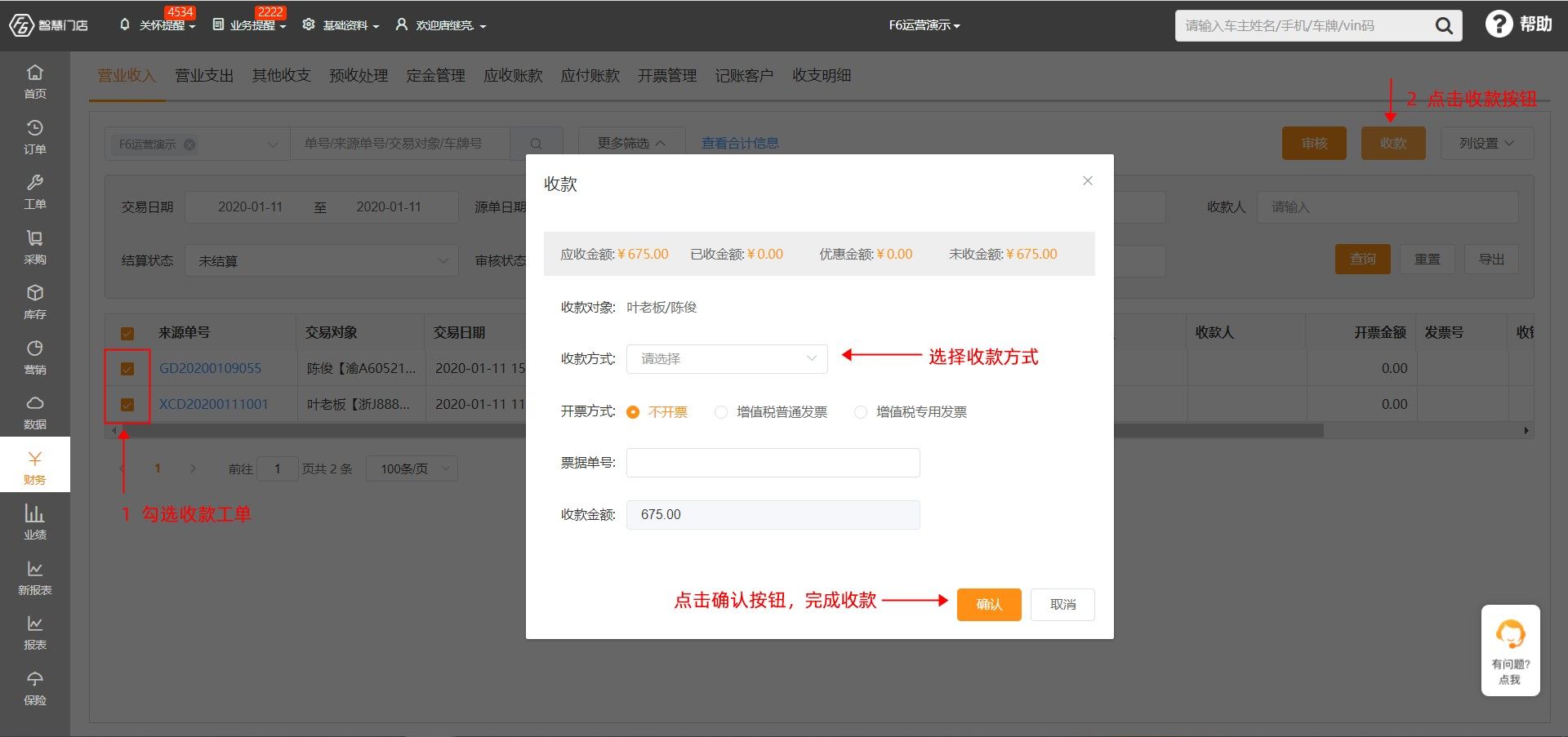Open the 保险 insurance sidebar icon

click(35, 688)
